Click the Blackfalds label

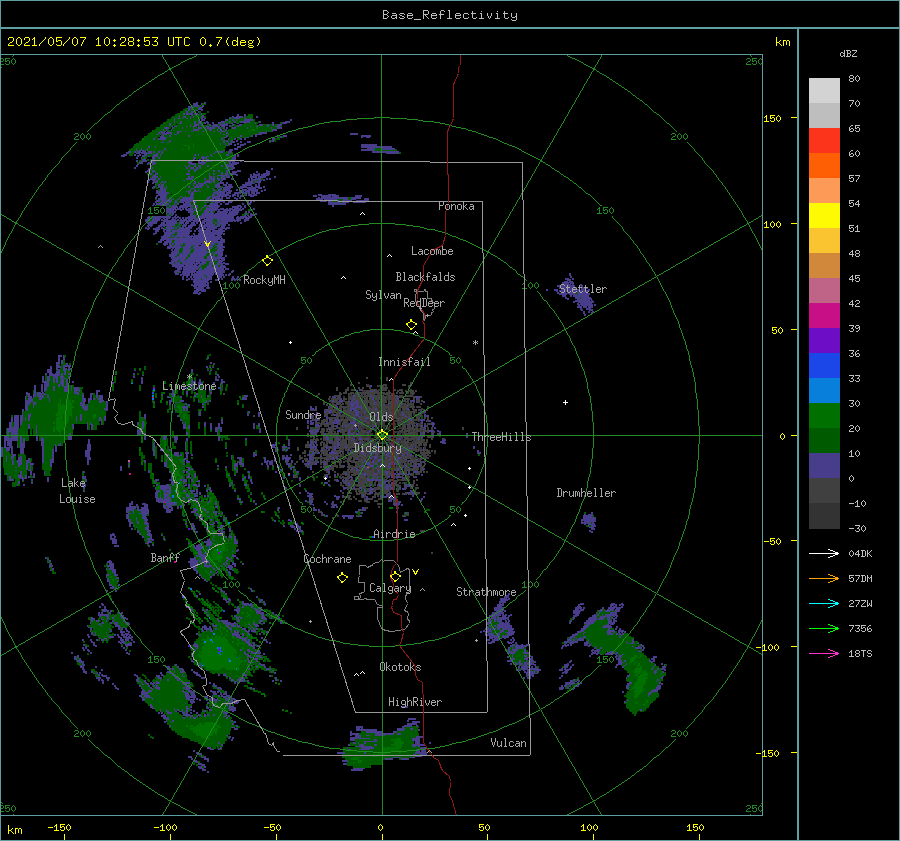[x=425, y=277]
